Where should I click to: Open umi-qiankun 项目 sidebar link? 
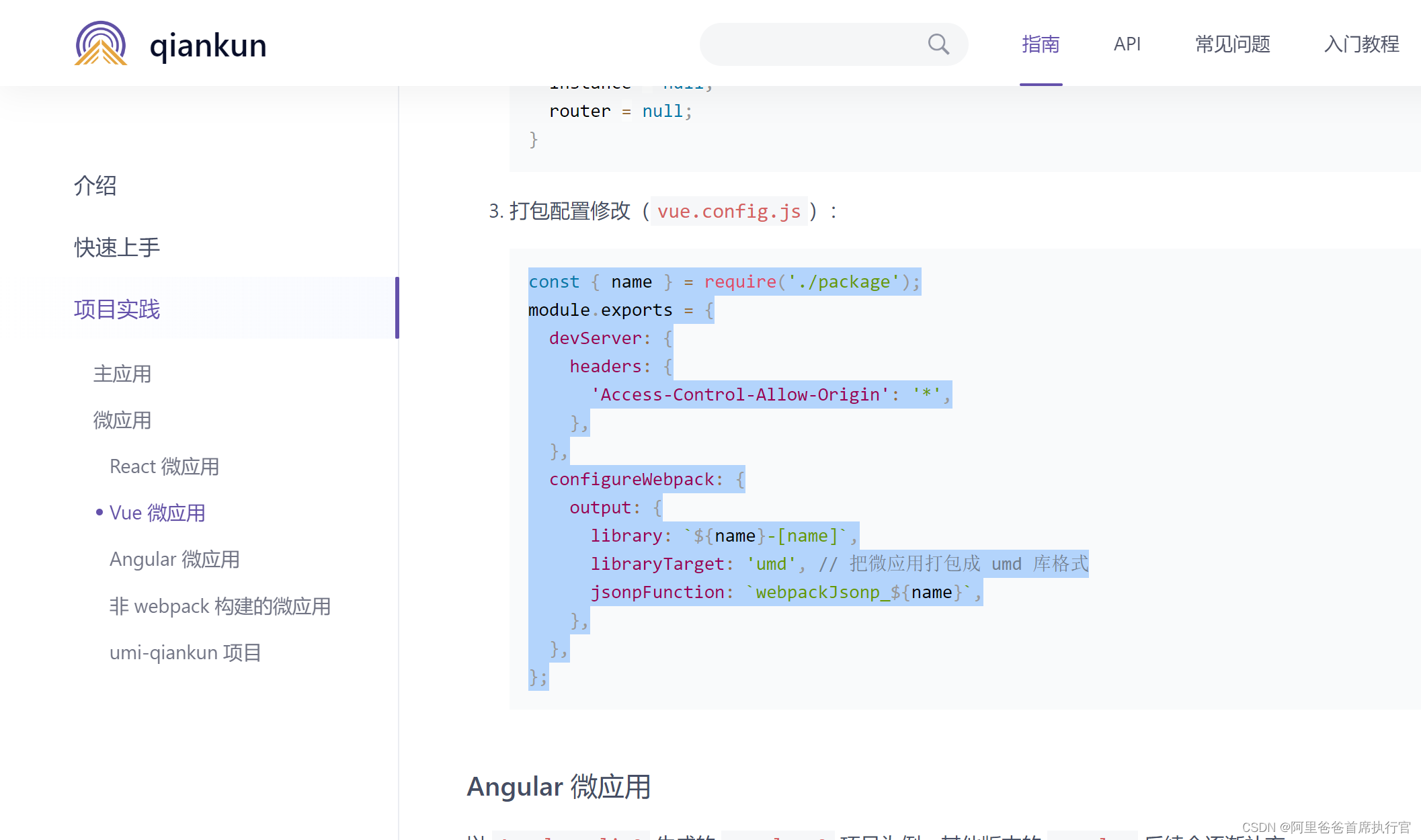185,653
